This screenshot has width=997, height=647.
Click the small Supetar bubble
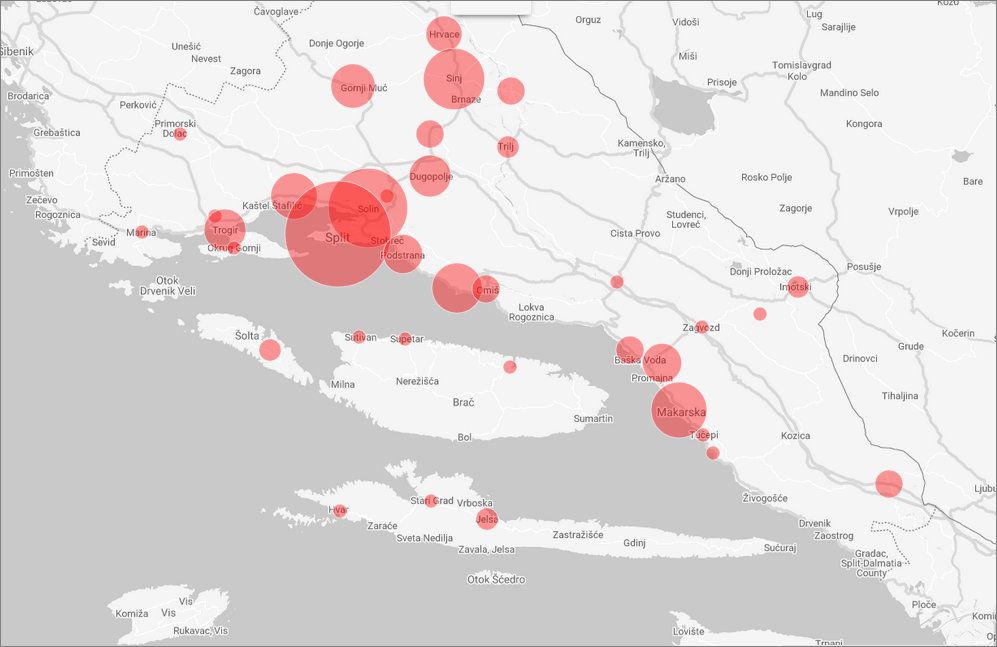(x=405, y=339)
